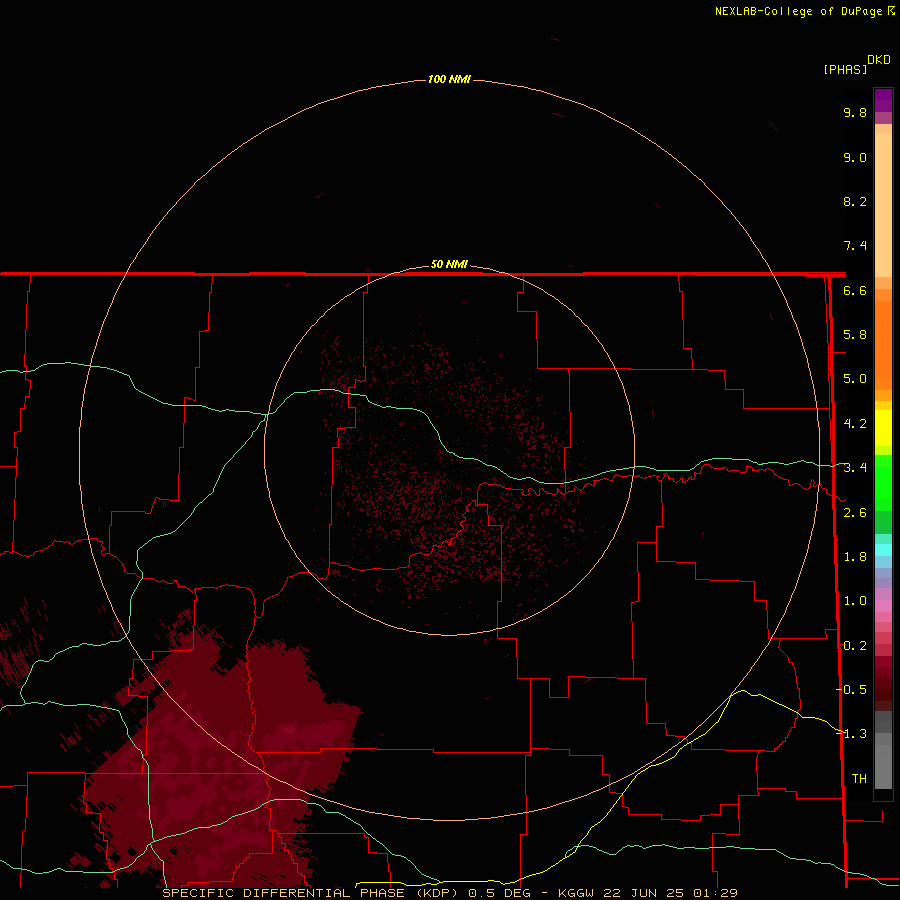Click the gray bottom segment of color bar

pyautogui.click(x=883, y=766)
